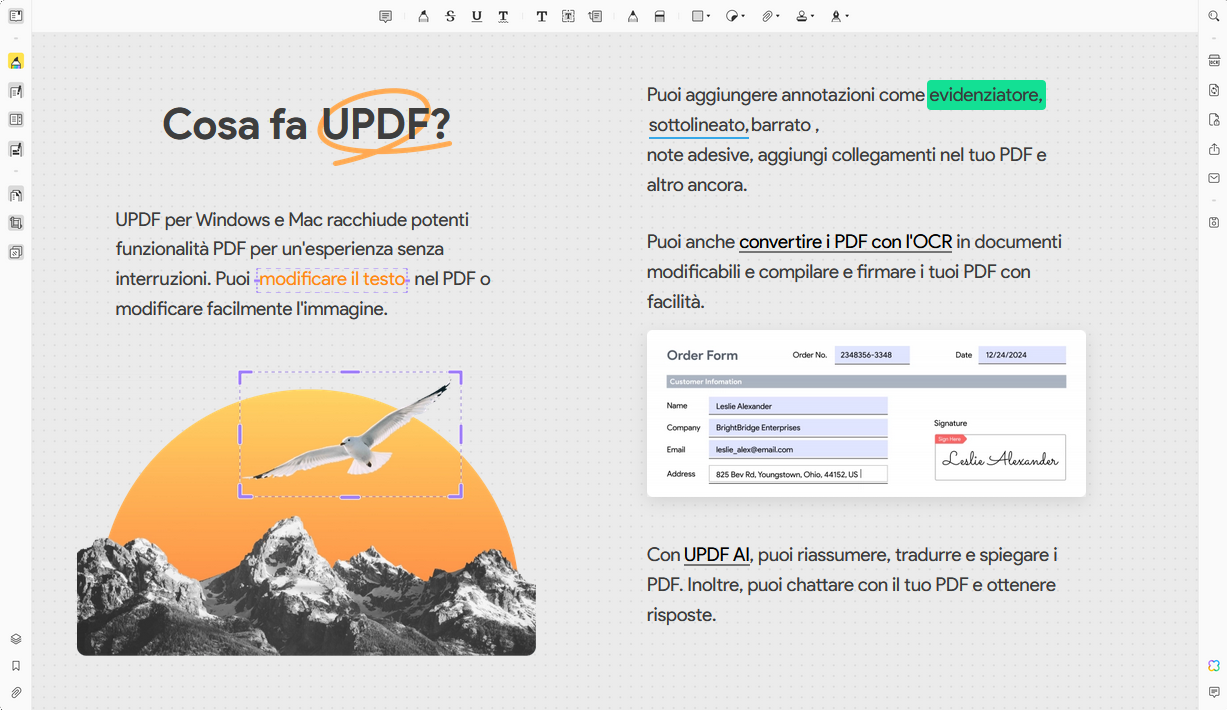This screenshot has height=710, width=1227.
Task: Click the share/upload icon in right sidebar
Action: 1214,149
